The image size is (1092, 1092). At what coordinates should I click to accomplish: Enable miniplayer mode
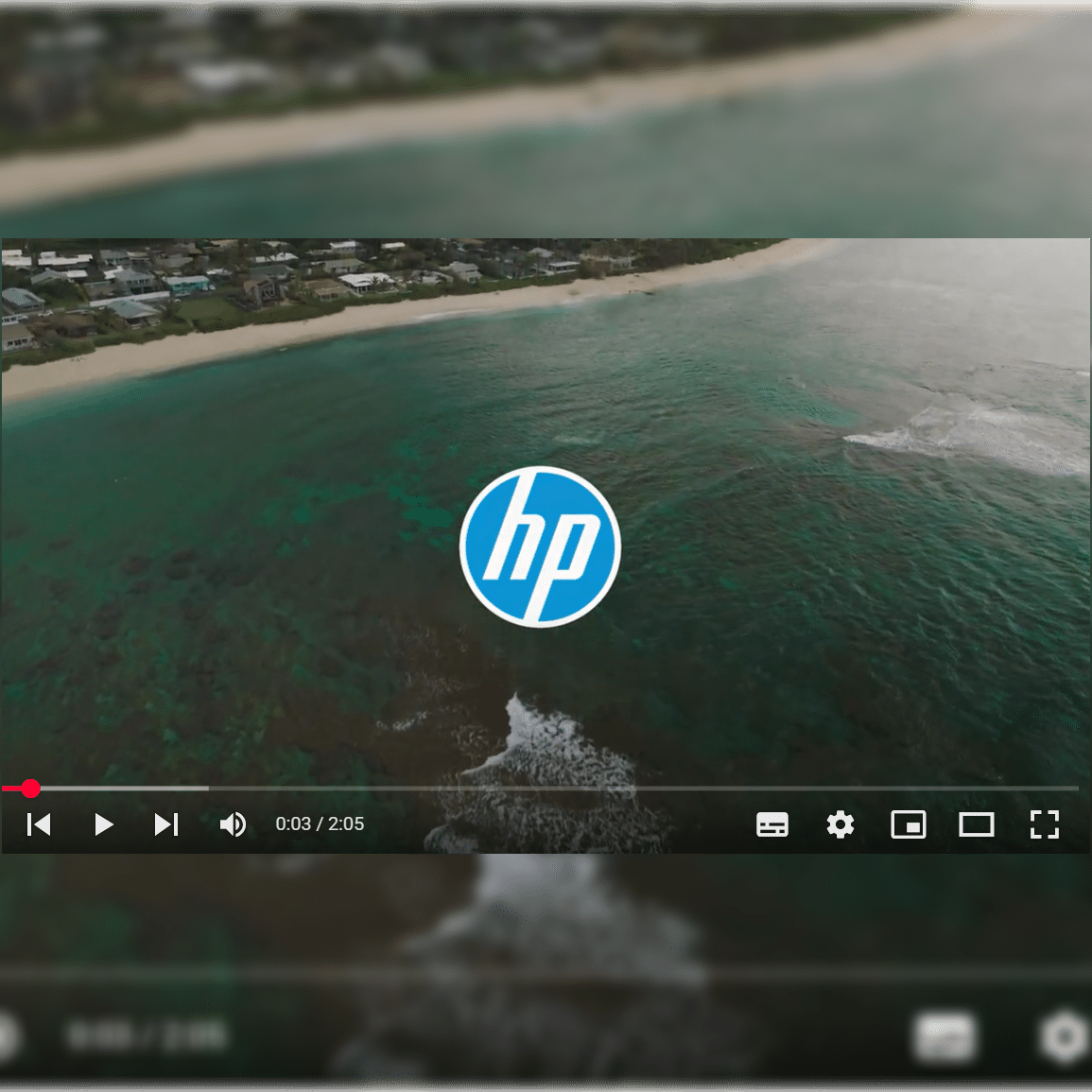coord(909,824)
